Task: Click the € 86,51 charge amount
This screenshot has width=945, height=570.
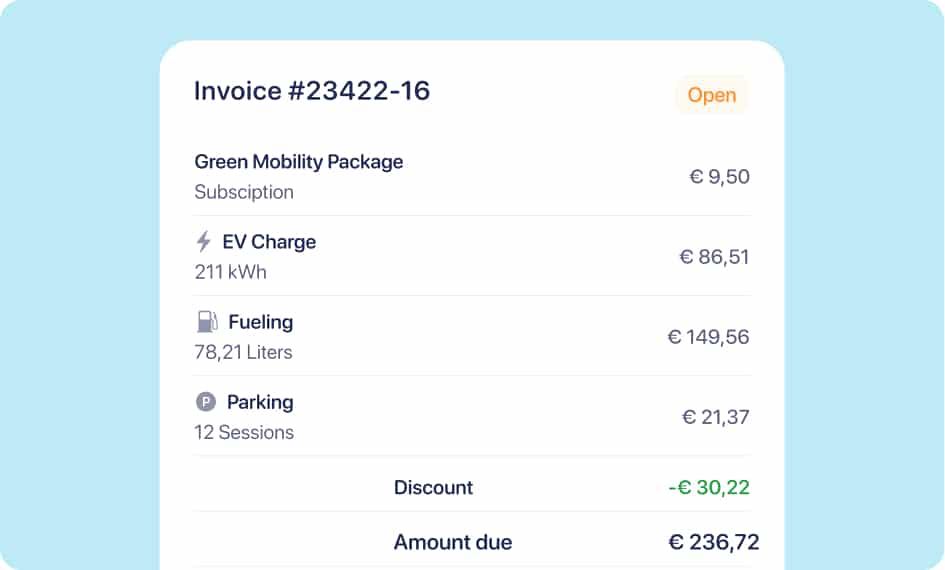Action: coord(714,257)
